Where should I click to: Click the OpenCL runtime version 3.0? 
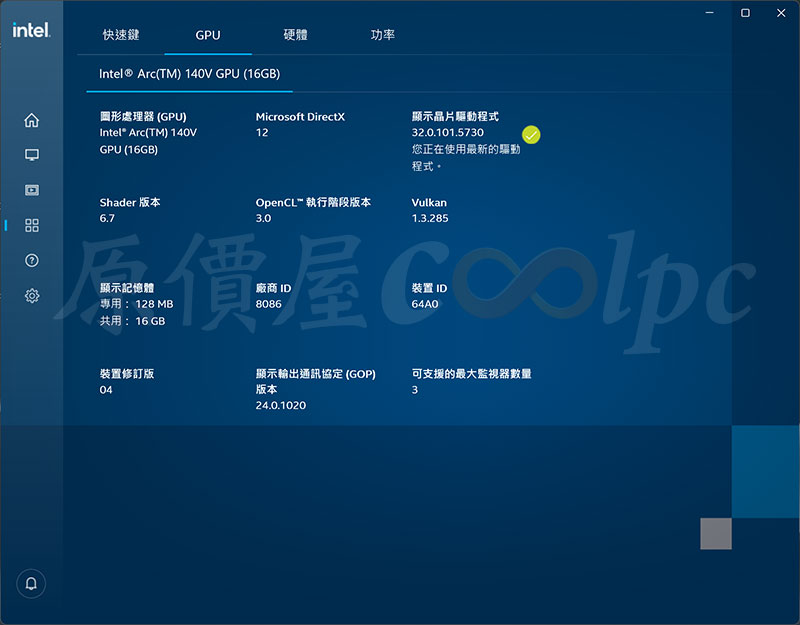click(x=263, y=218)
